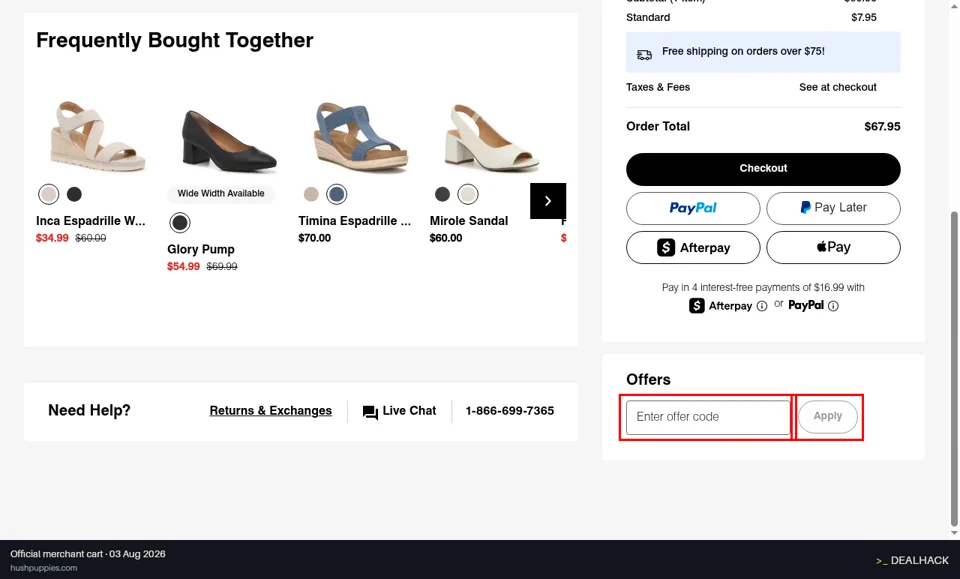The image size is (960, 579).
Task: Start a Live Chat
Action: [399, 411]
